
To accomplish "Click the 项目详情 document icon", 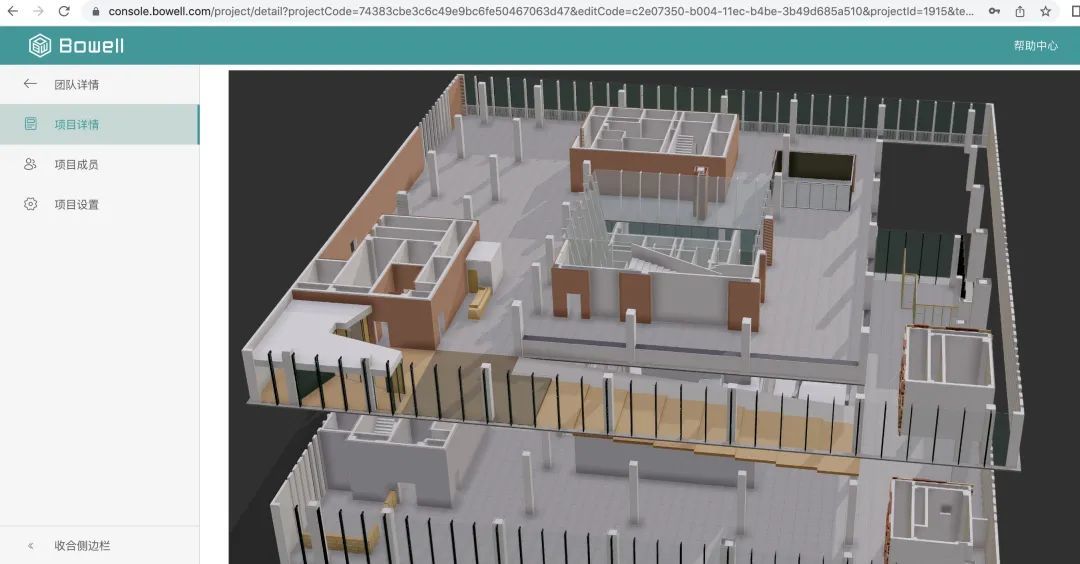I will [30, 124].
